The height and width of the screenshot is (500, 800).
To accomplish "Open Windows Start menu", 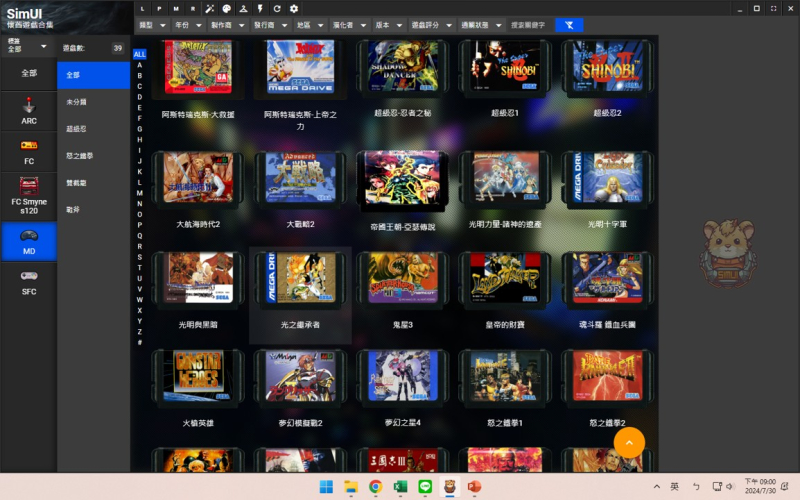I will pyautogui.click(x=326, y=487).
